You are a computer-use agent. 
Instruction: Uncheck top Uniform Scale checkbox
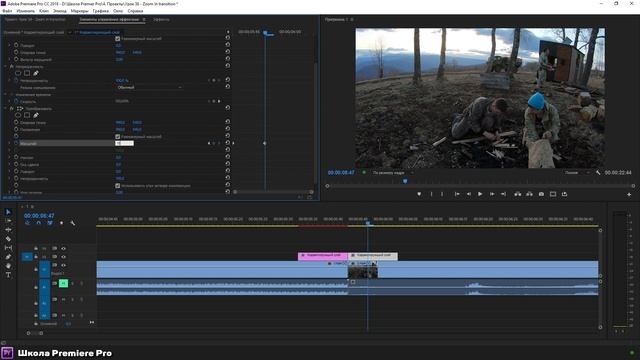(x=118, y=39)
